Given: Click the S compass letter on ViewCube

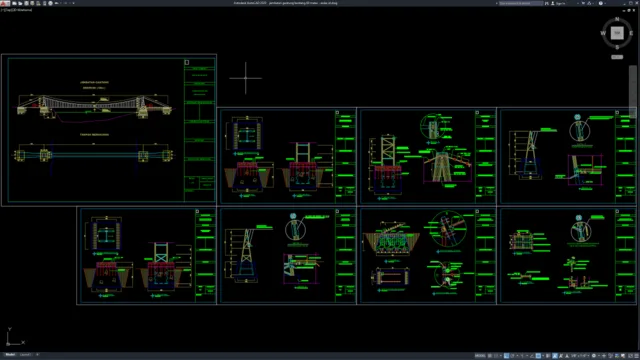Looking at the screenshot, I should coord(617,47).
